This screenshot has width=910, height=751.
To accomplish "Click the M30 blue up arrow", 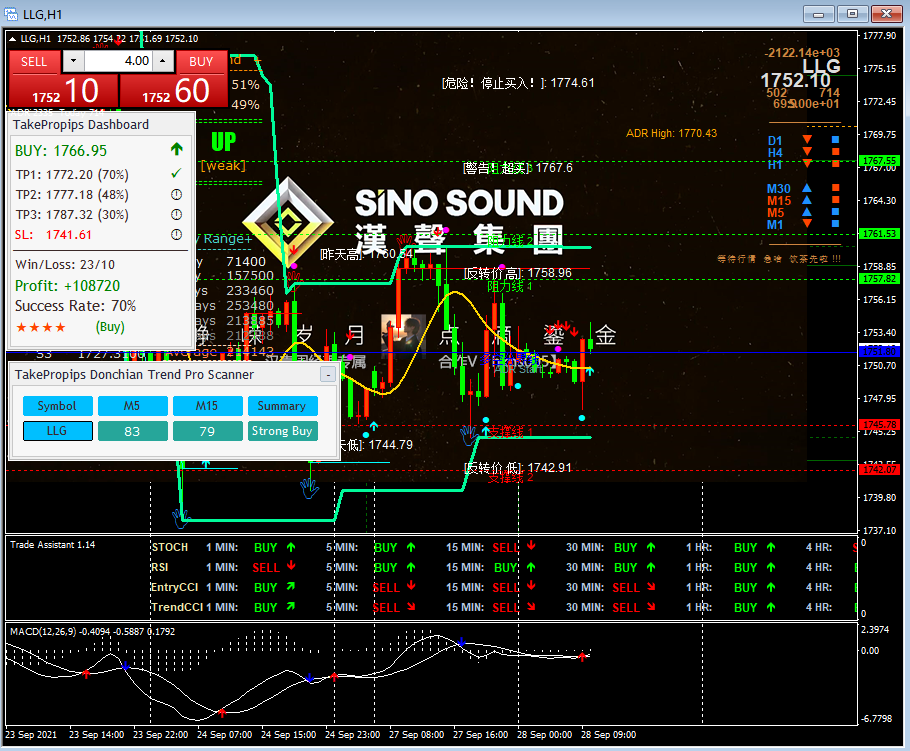I will (807, 188).
